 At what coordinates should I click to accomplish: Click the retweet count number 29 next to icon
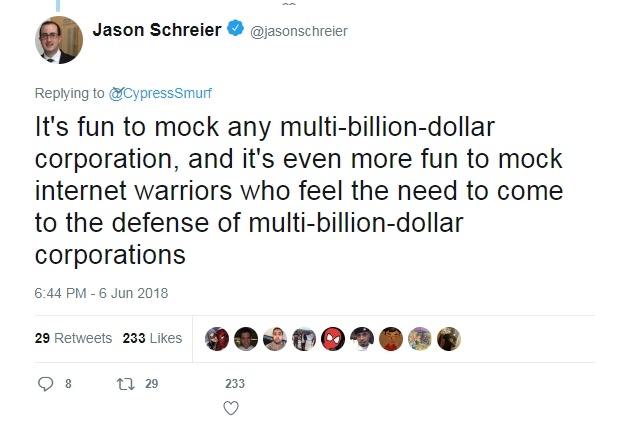pos(151,384)
